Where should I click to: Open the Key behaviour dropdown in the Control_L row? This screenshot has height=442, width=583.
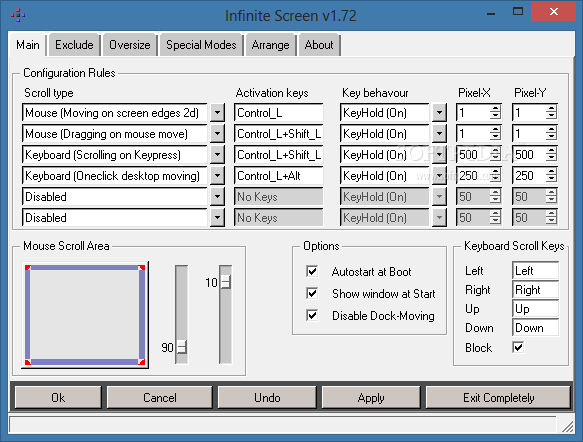(x=439, y=113)
